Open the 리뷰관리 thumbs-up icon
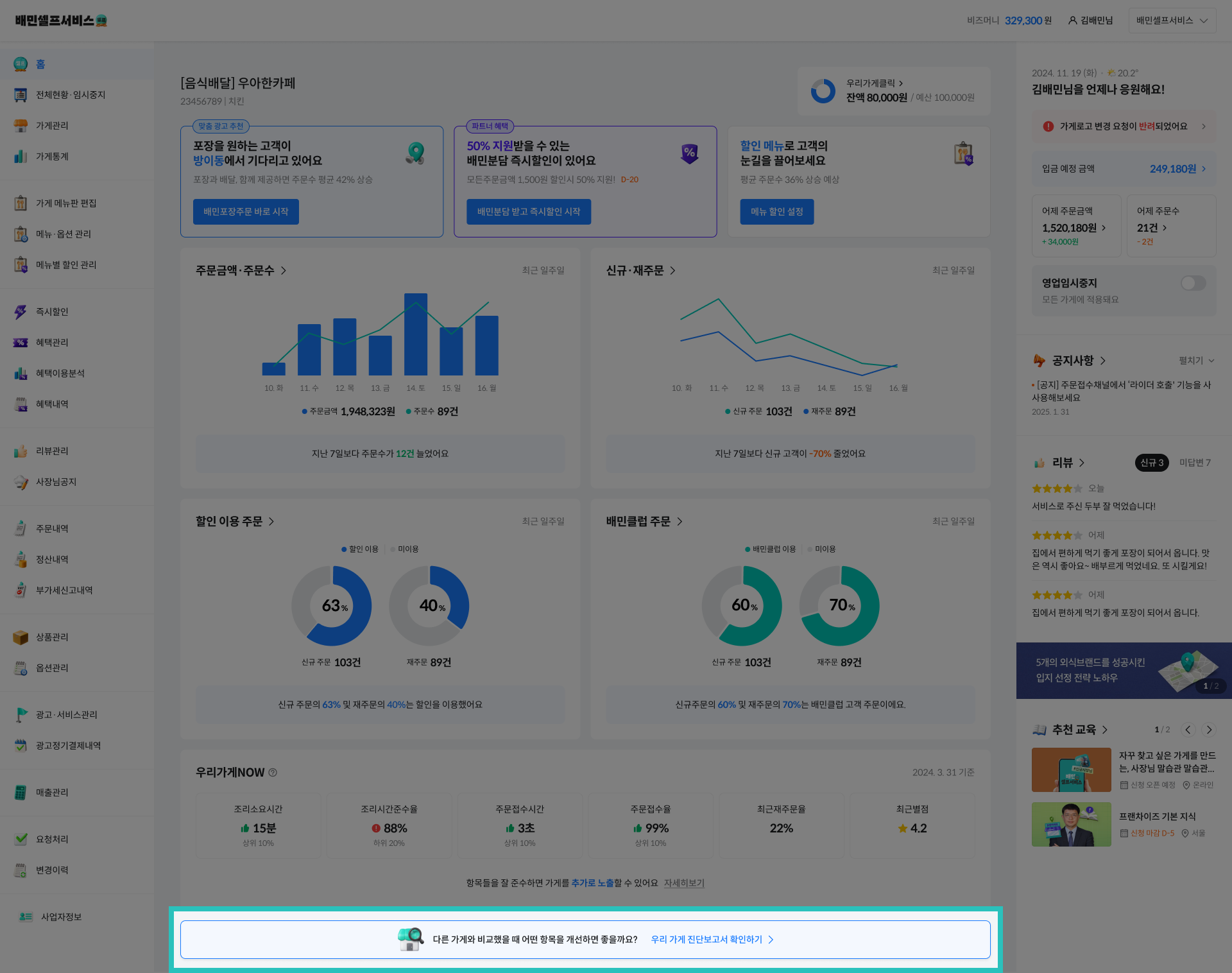The height and width of the screenshot is (973, 1232). [x=21, y=451]
